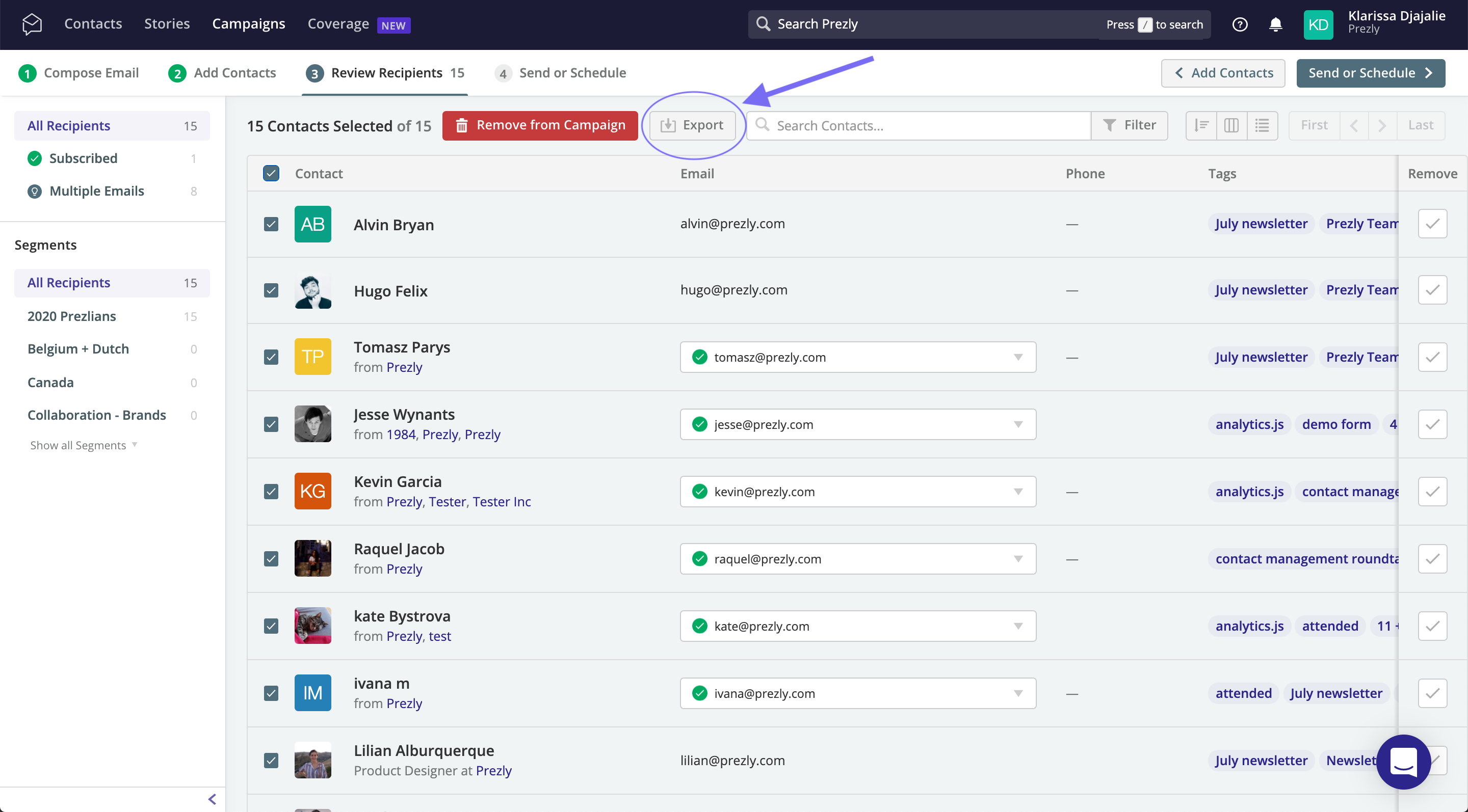Viewport: 1468px width, 812px height.
Task: Remove Kevin Garcia via checkmark button
Action: pyautogui.click(x=1433, y=492)
